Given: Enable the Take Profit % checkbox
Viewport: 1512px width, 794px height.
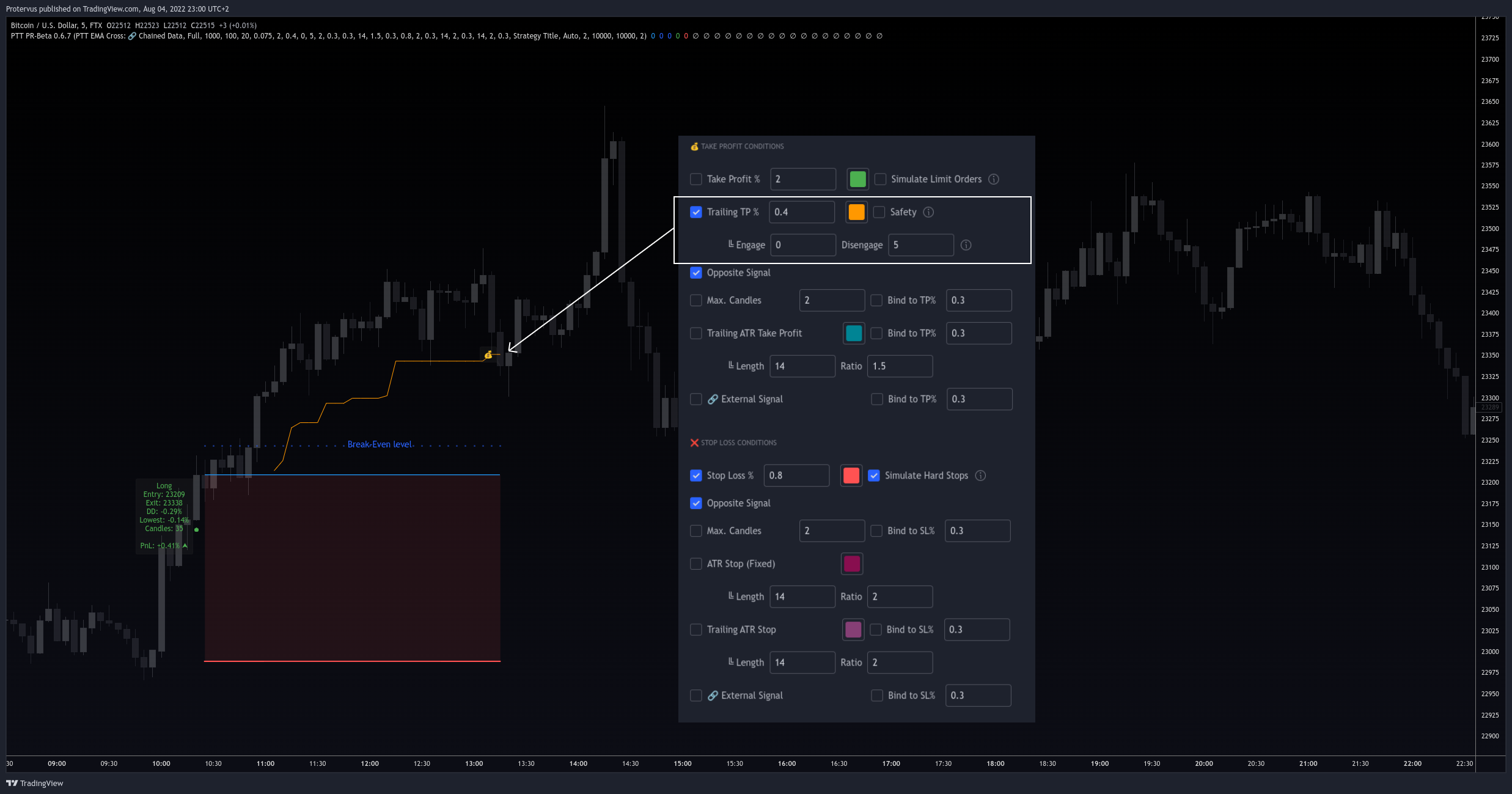Looking at the screenshot, I should point(695,179).
